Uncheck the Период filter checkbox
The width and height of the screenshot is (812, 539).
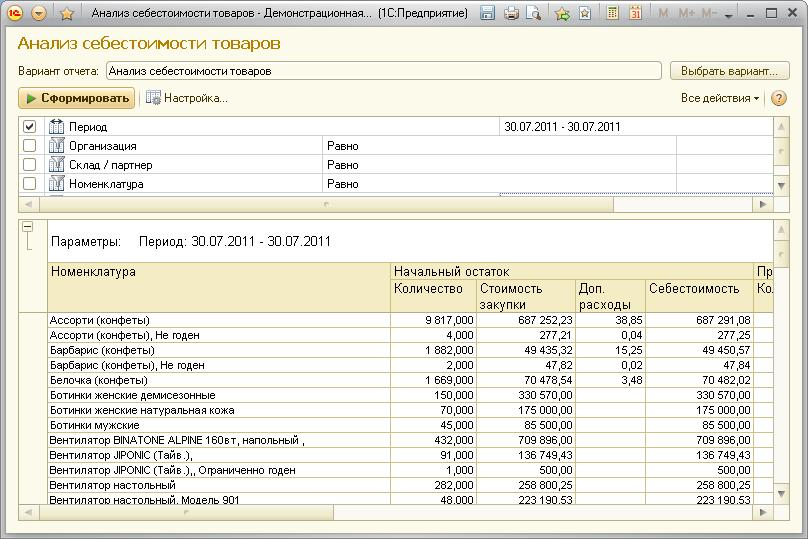(29, 127)
